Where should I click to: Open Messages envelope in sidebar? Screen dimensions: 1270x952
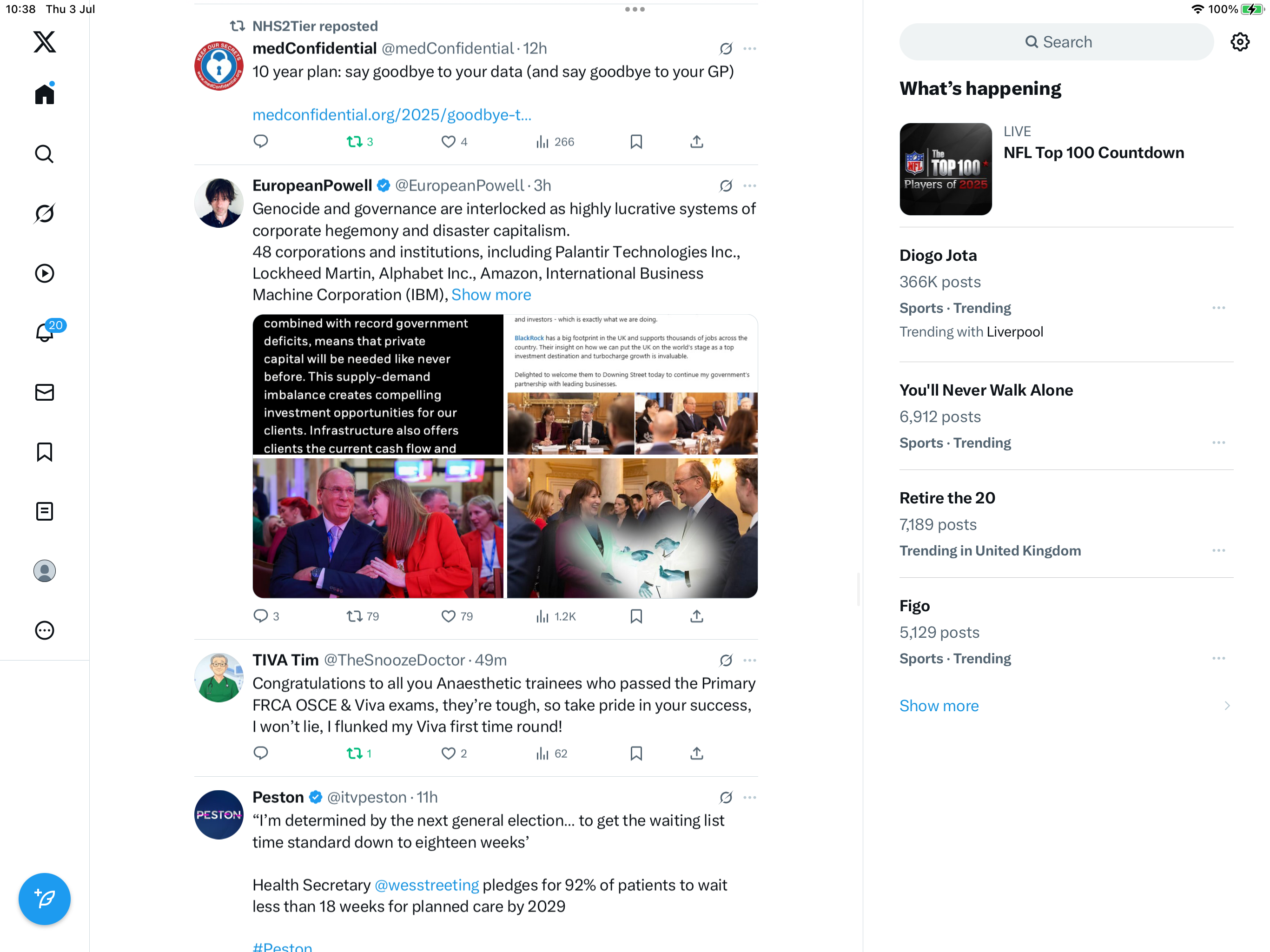coord(44,392)
